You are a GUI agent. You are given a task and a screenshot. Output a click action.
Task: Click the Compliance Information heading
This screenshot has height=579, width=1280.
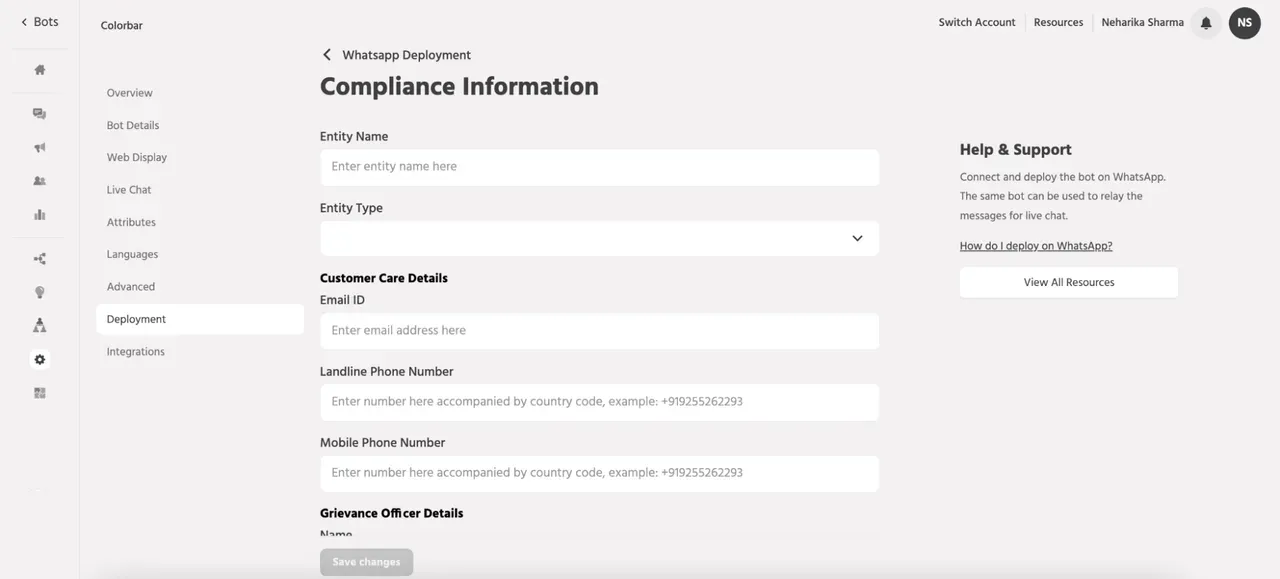tap(459, 87)
